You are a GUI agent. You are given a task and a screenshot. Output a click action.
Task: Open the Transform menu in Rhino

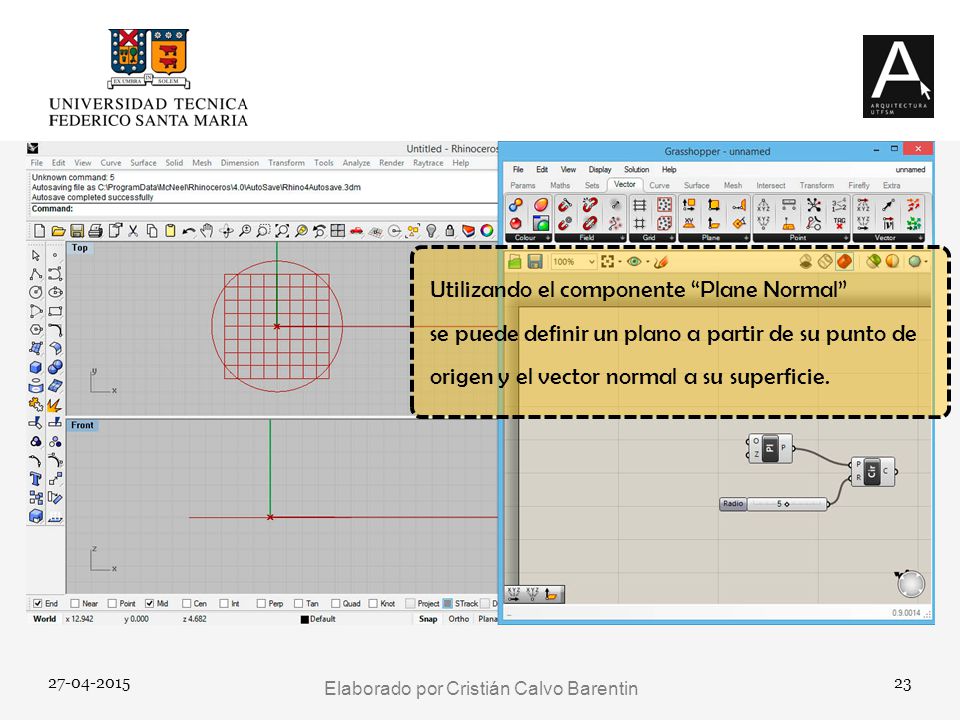click(286, 163)
